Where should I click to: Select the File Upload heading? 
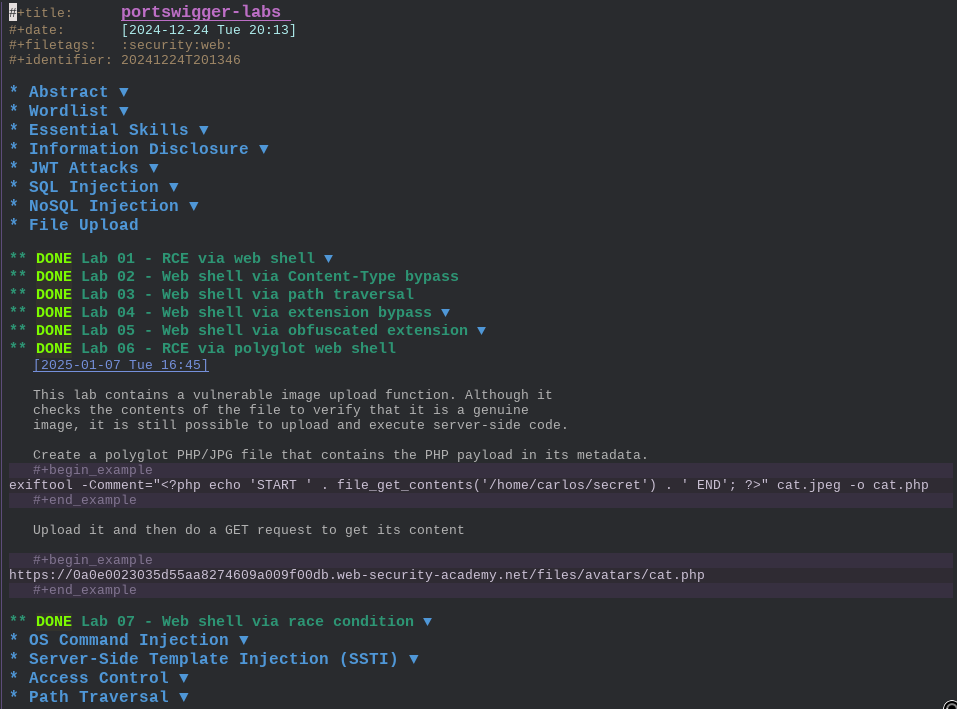[x=84, y=225]
